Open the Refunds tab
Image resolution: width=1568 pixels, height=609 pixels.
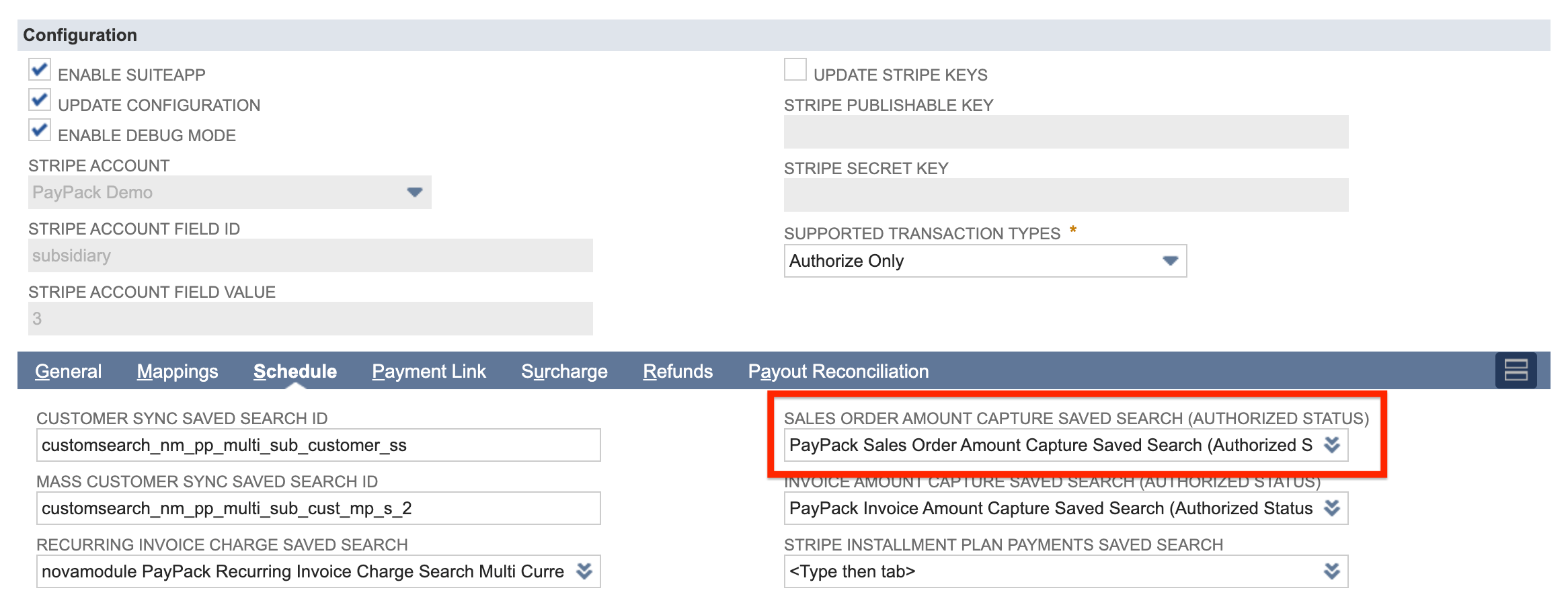pyautogui.click(x=678, y=370)
